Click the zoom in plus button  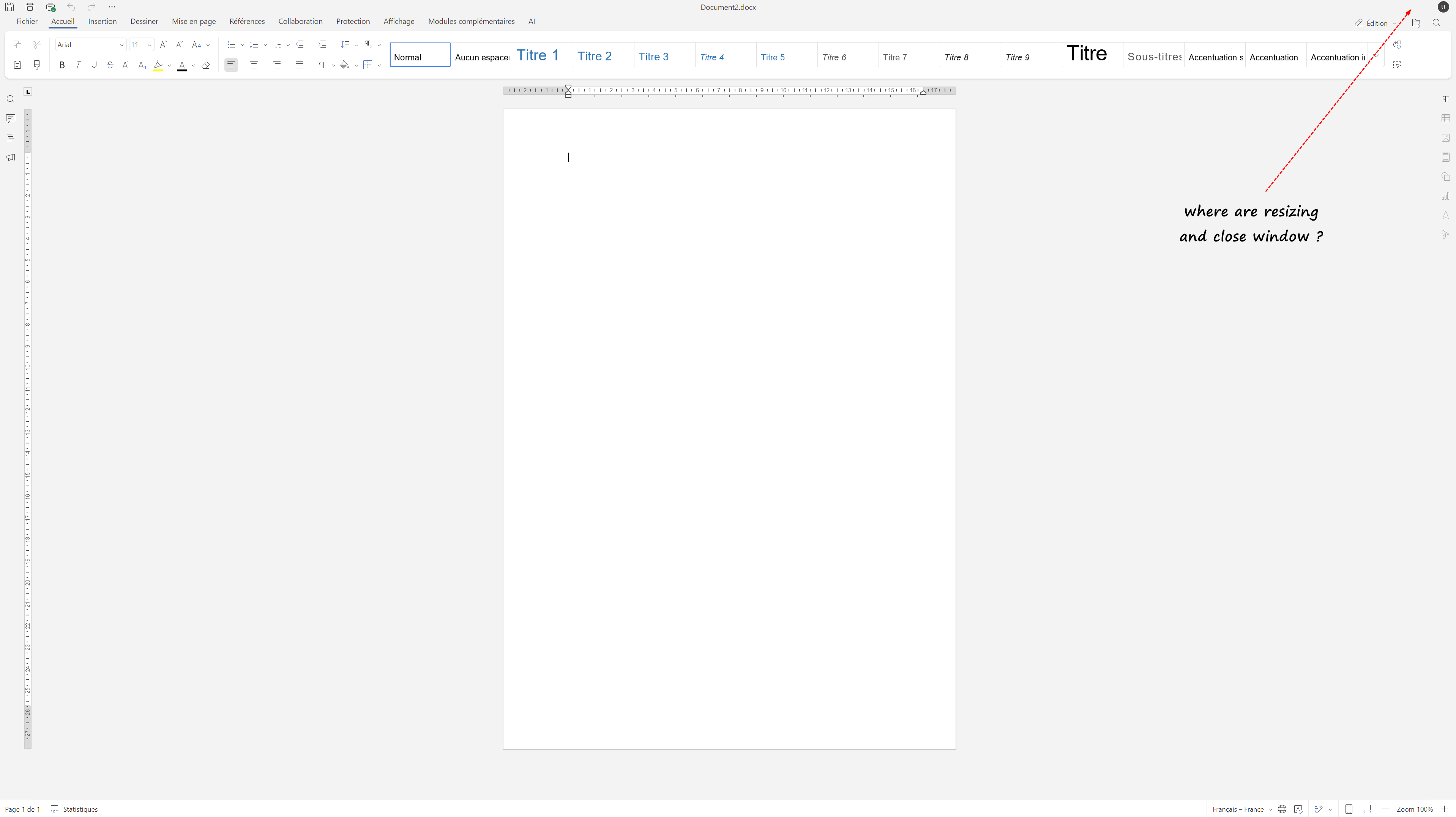tap(1444, 809)
